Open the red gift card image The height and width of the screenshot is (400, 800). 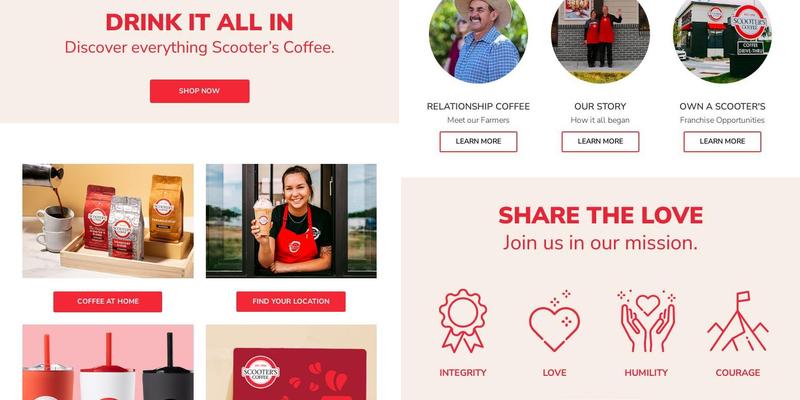point(291,362)
